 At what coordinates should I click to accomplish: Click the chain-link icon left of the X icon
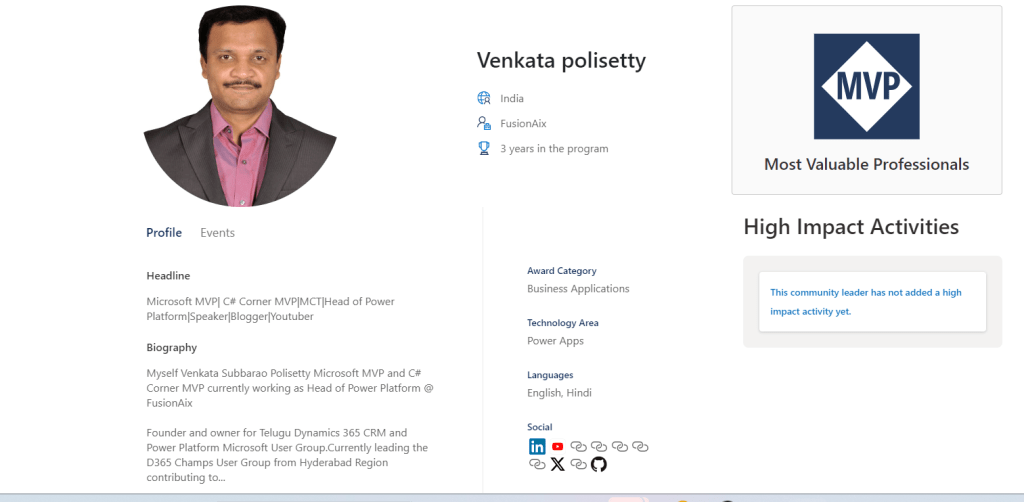(x=537, y=464)
